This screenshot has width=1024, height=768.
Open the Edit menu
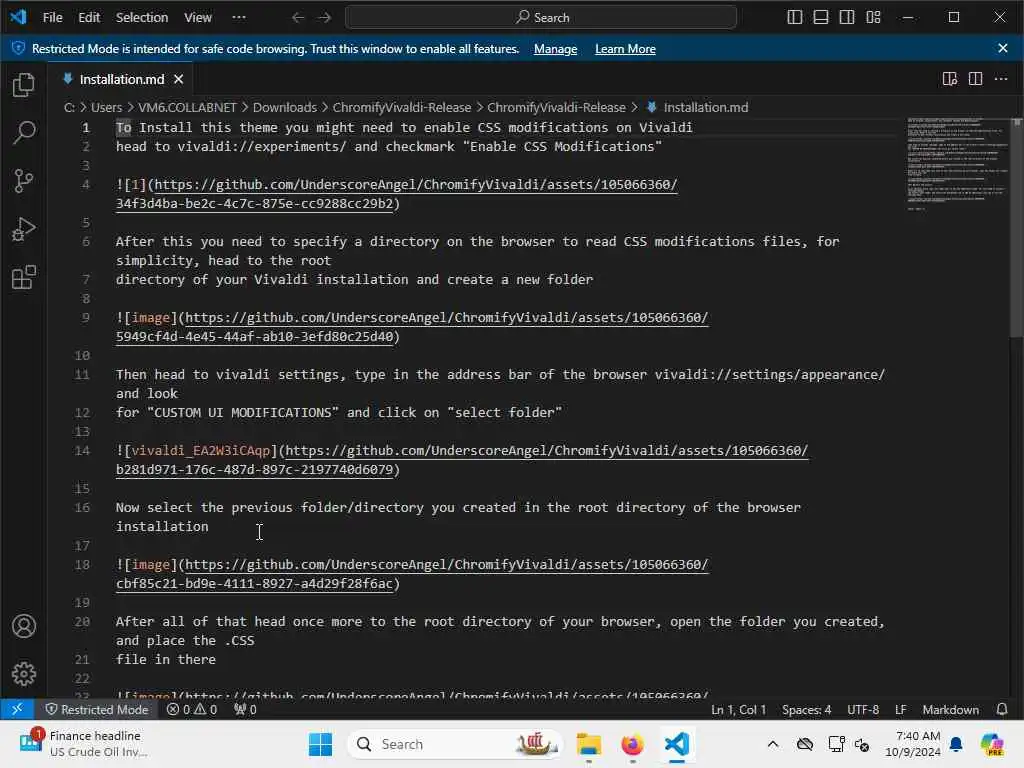point(89,18)
